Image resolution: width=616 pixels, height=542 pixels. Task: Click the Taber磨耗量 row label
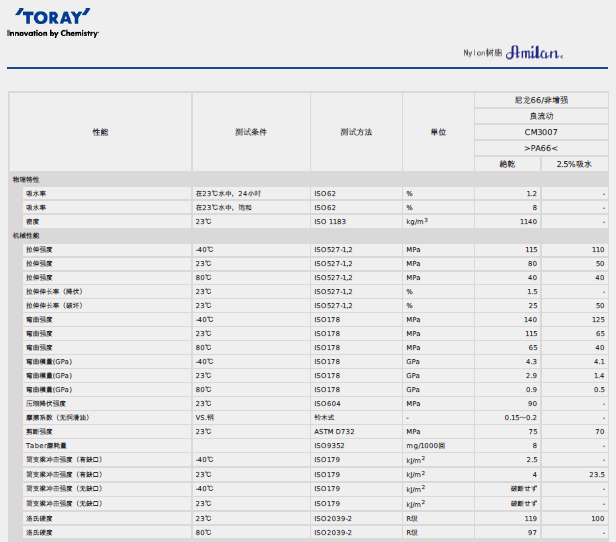click(x=46, y=445)
